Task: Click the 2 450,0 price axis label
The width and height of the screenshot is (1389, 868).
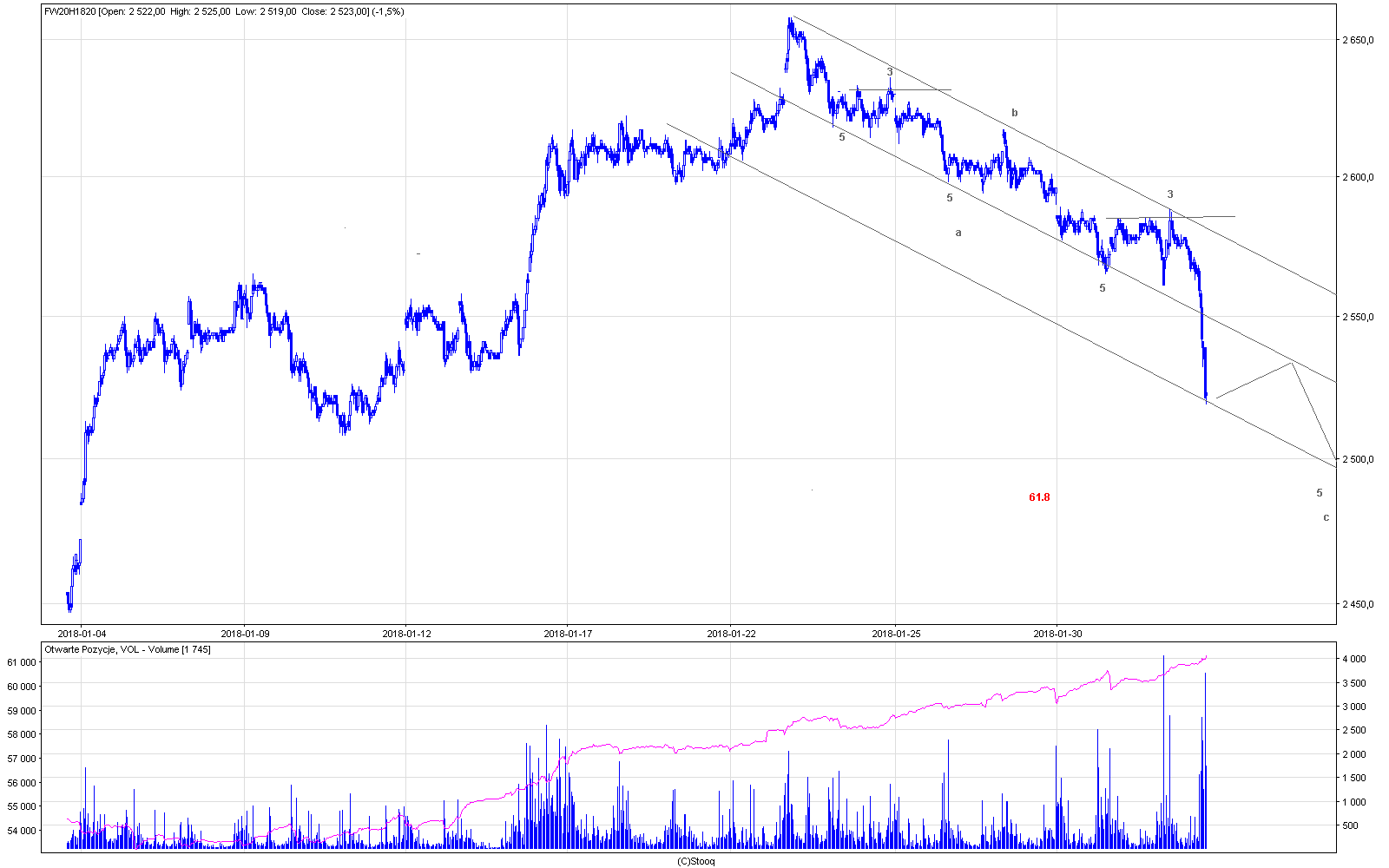Action: click(x=1359, y=604)
